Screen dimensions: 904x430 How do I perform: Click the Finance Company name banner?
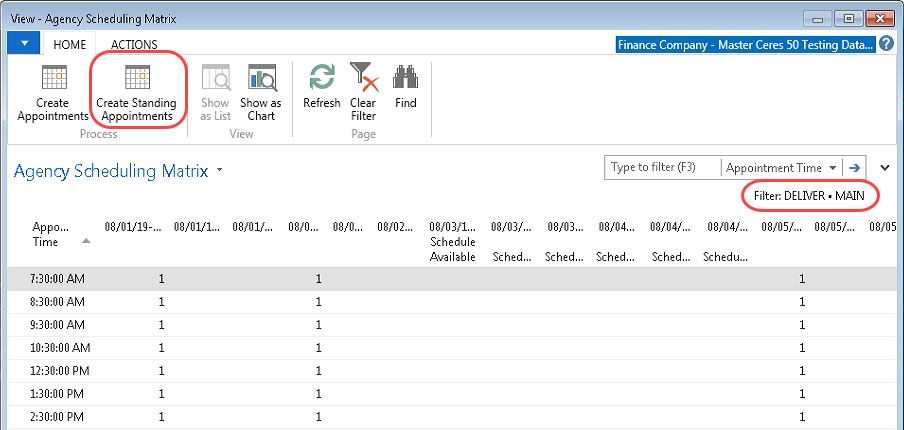click(745, 45)
